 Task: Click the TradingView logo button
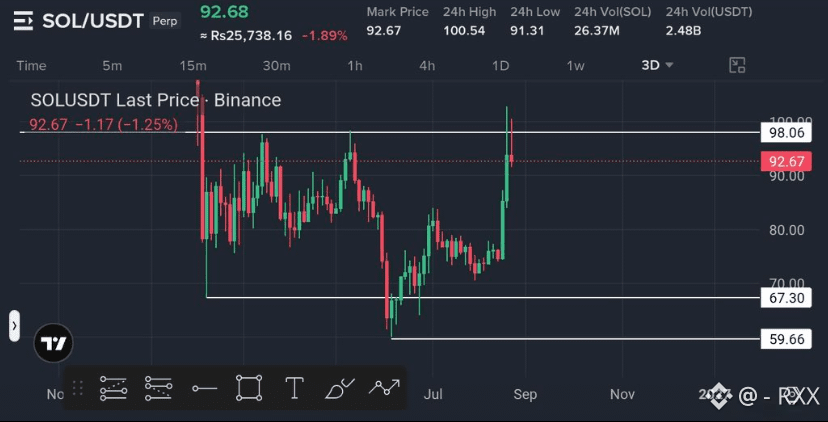[53, 343]
